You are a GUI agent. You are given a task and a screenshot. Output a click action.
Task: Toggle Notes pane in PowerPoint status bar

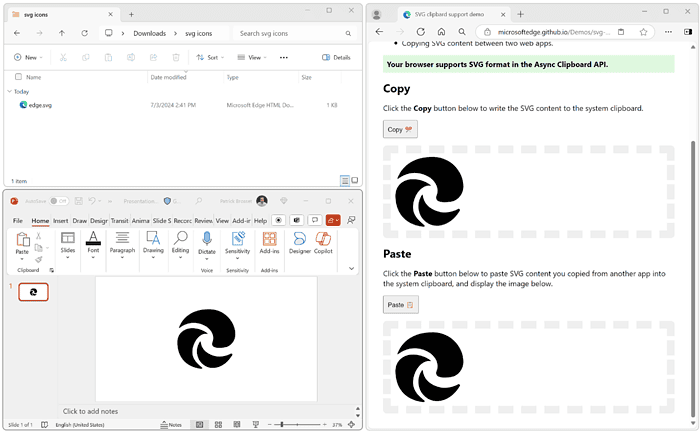pos(171,424)
